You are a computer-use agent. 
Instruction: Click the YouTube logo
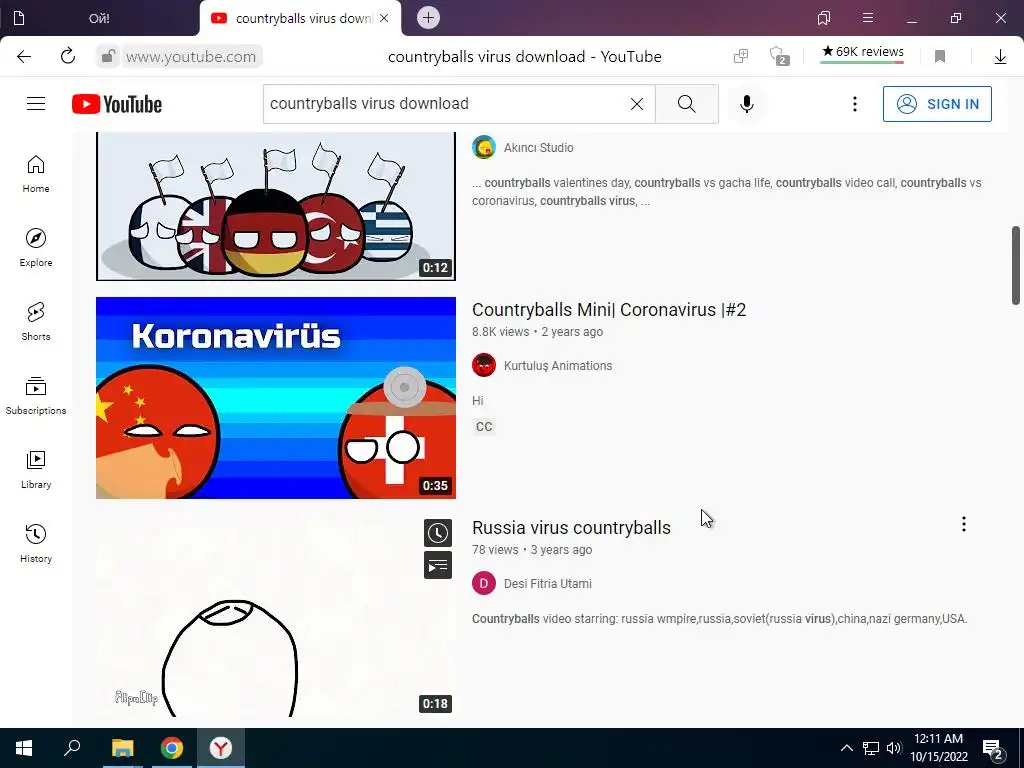click(117, 104)
